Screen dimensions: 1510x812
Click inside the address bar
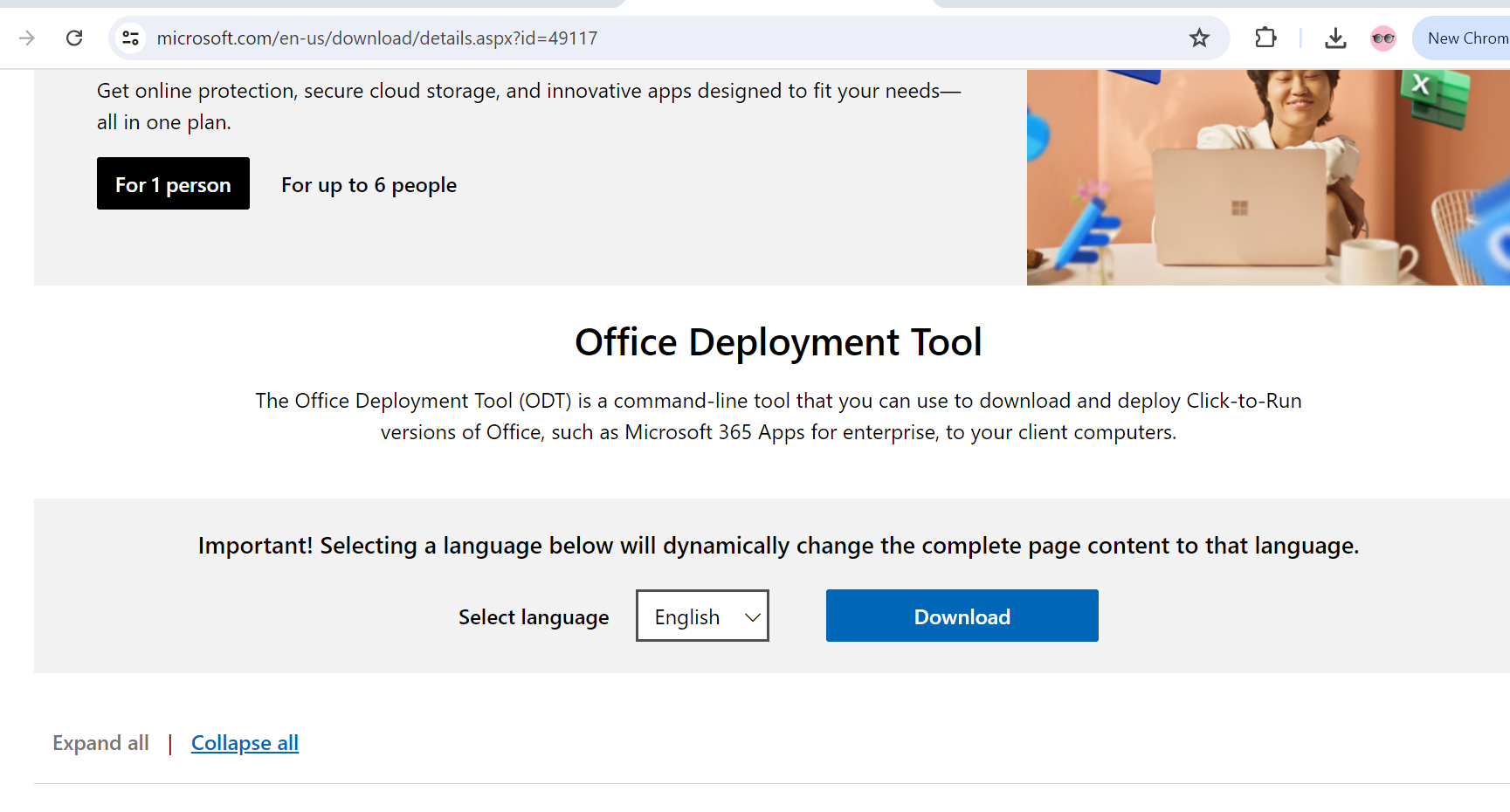(611, 38)
